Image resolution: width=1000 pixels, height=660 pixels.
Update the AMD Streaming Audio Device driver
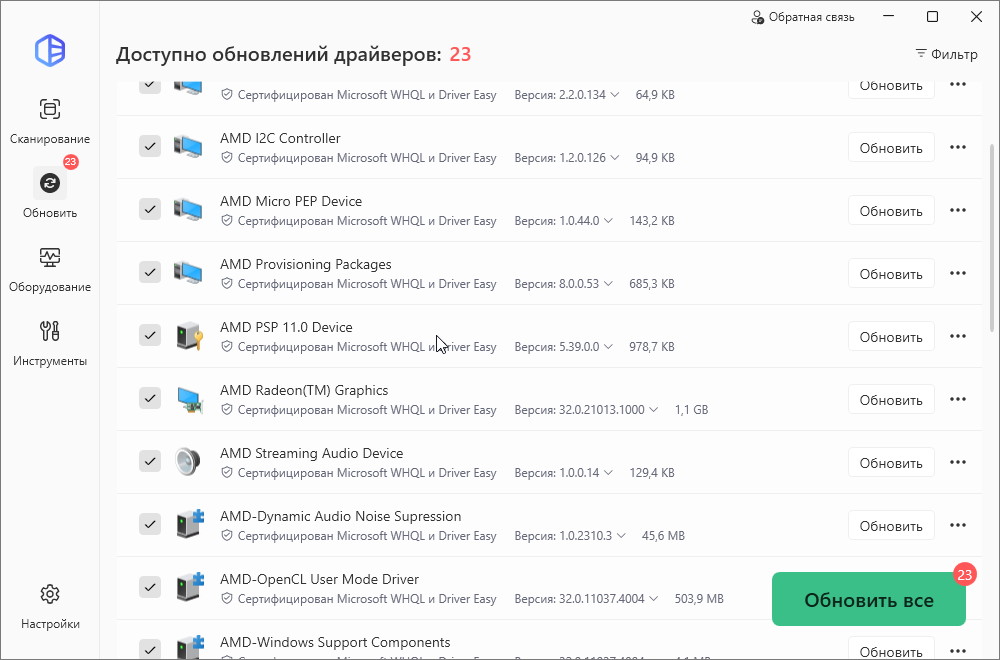pyautogui.click(x=891, y=464)
